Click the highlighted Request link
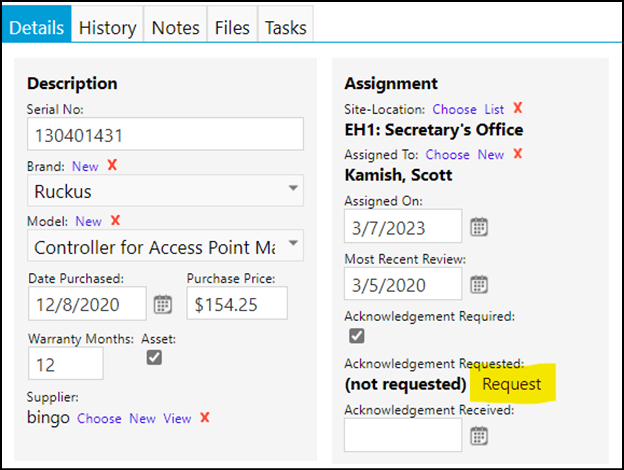The width and height of the screenshot is (624, 470). (511, 384)
